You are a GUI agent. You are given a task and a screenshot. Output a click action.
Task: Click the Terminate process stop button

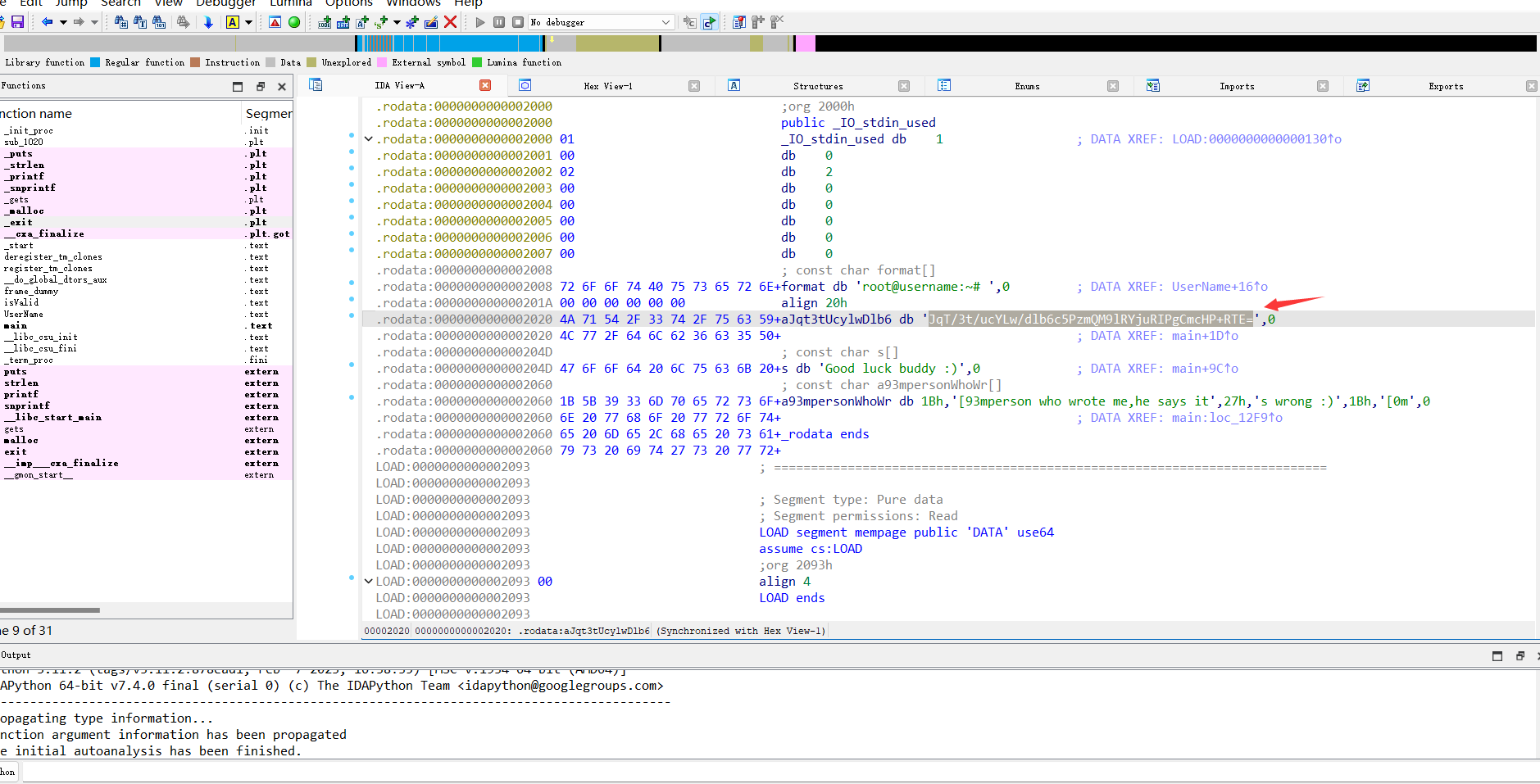click(x=518, y=22)
